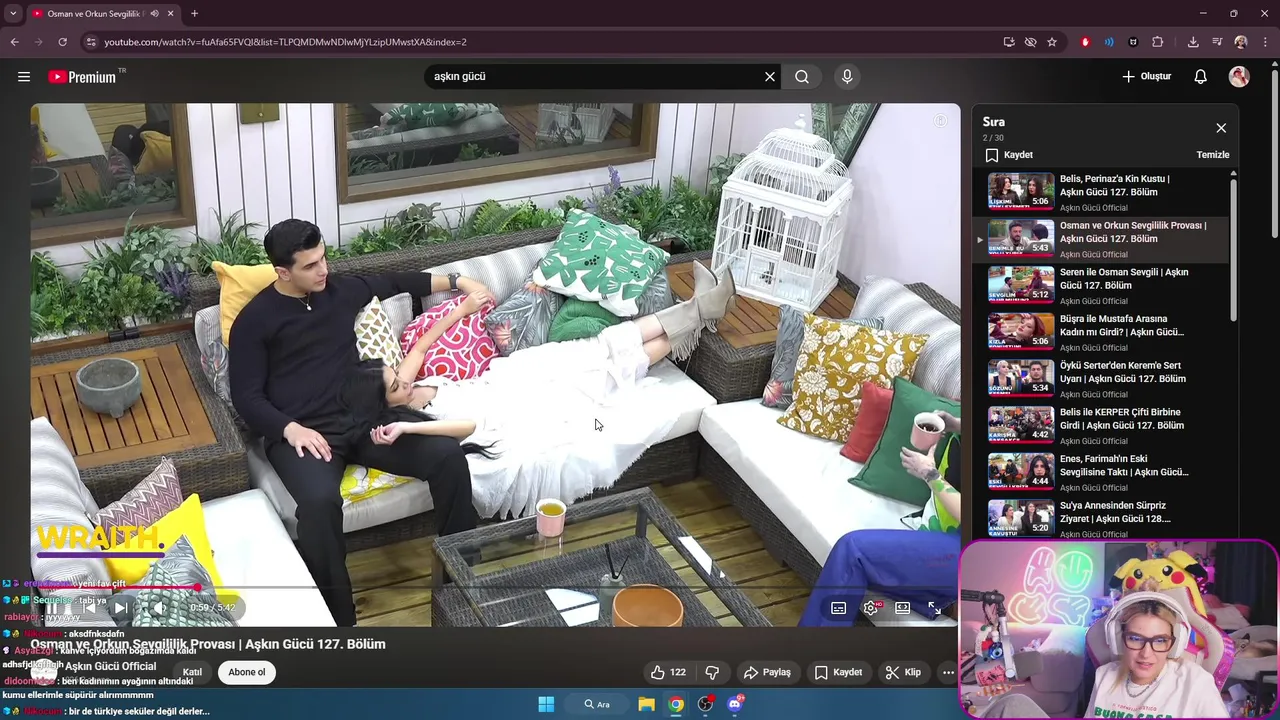Click the browser address bar URL
The height and width of the screenshot is (720, 1280).
point(285,42)
